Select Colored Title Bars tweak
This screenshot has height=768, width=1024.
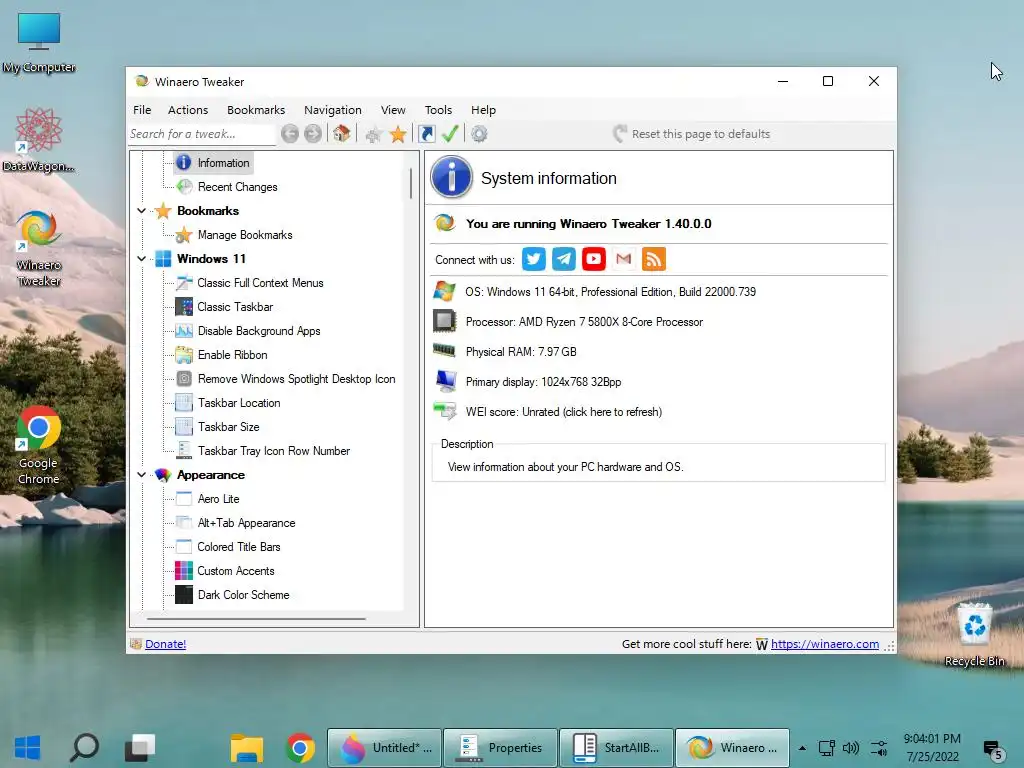tap(238, 547)
